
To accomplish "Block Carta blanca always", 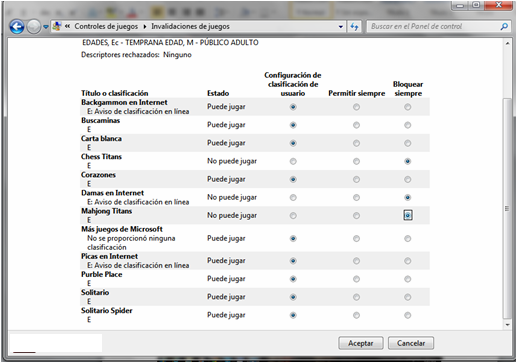I will [408, 143].
